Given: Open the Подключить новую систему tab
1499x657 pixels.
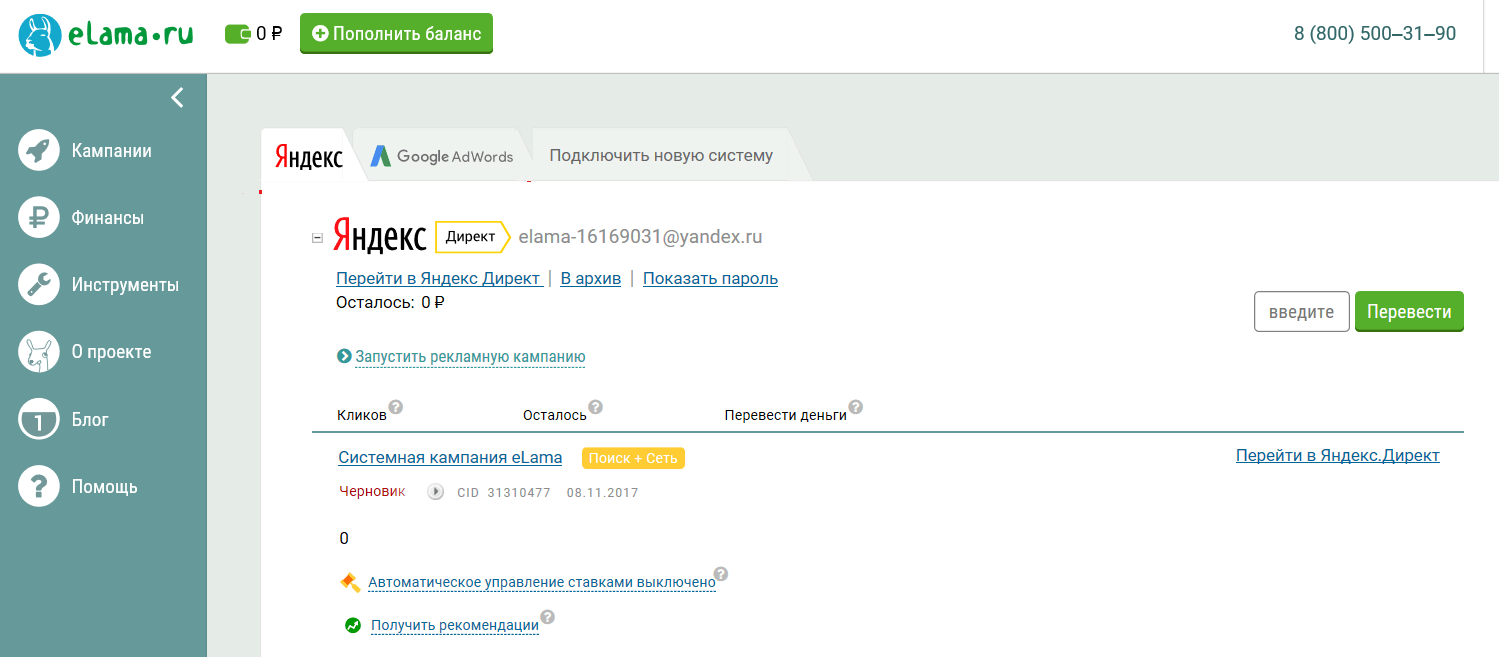Looking at the screenshot, I should [x=660, y=155].
